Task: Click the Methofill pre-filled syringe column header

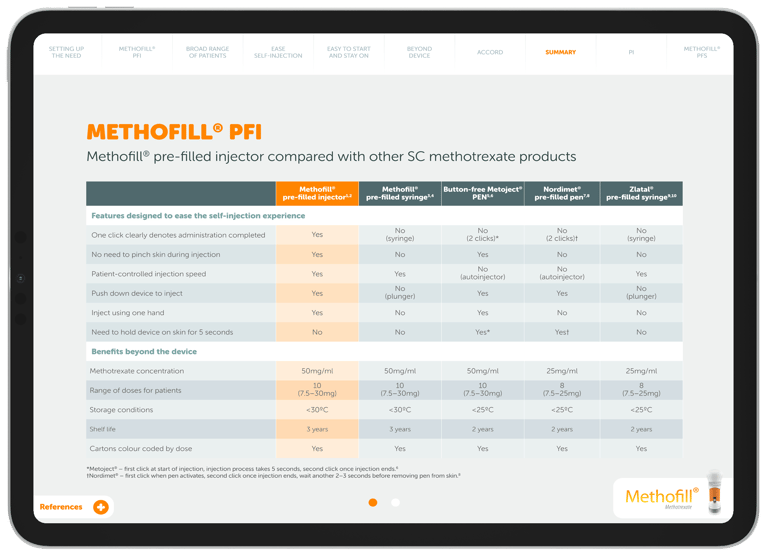Action: click(x=400, y=194)
